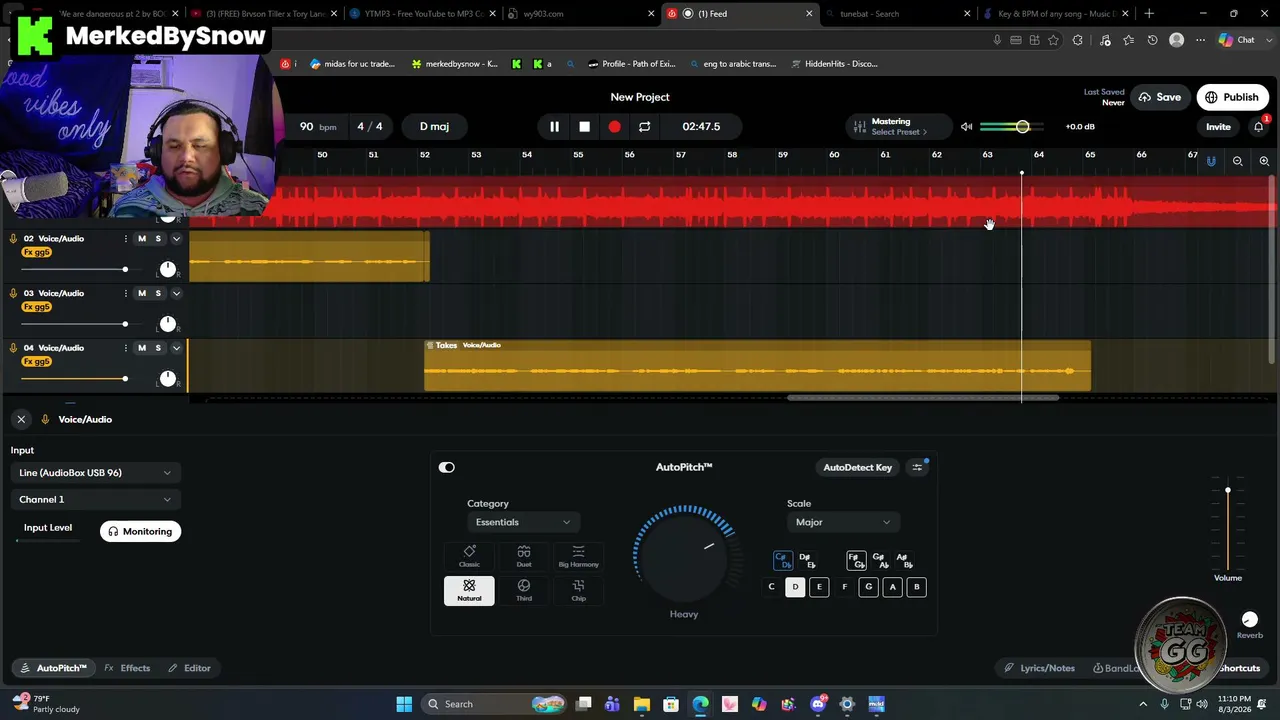Stop playback with the stop button
Image resolution: width=1280 pixels, height=720 pixels.
click(x=585, y=127)
